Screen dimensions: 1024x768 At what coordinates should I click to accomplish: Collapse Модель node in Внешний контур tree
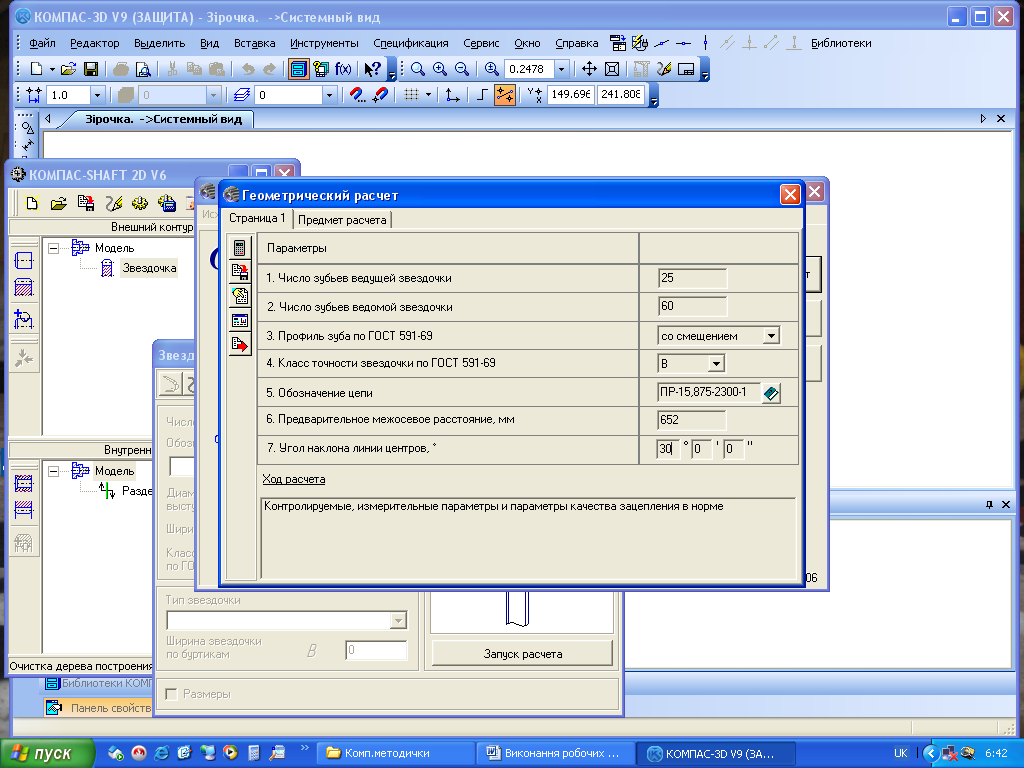click(x=54, y=248)
